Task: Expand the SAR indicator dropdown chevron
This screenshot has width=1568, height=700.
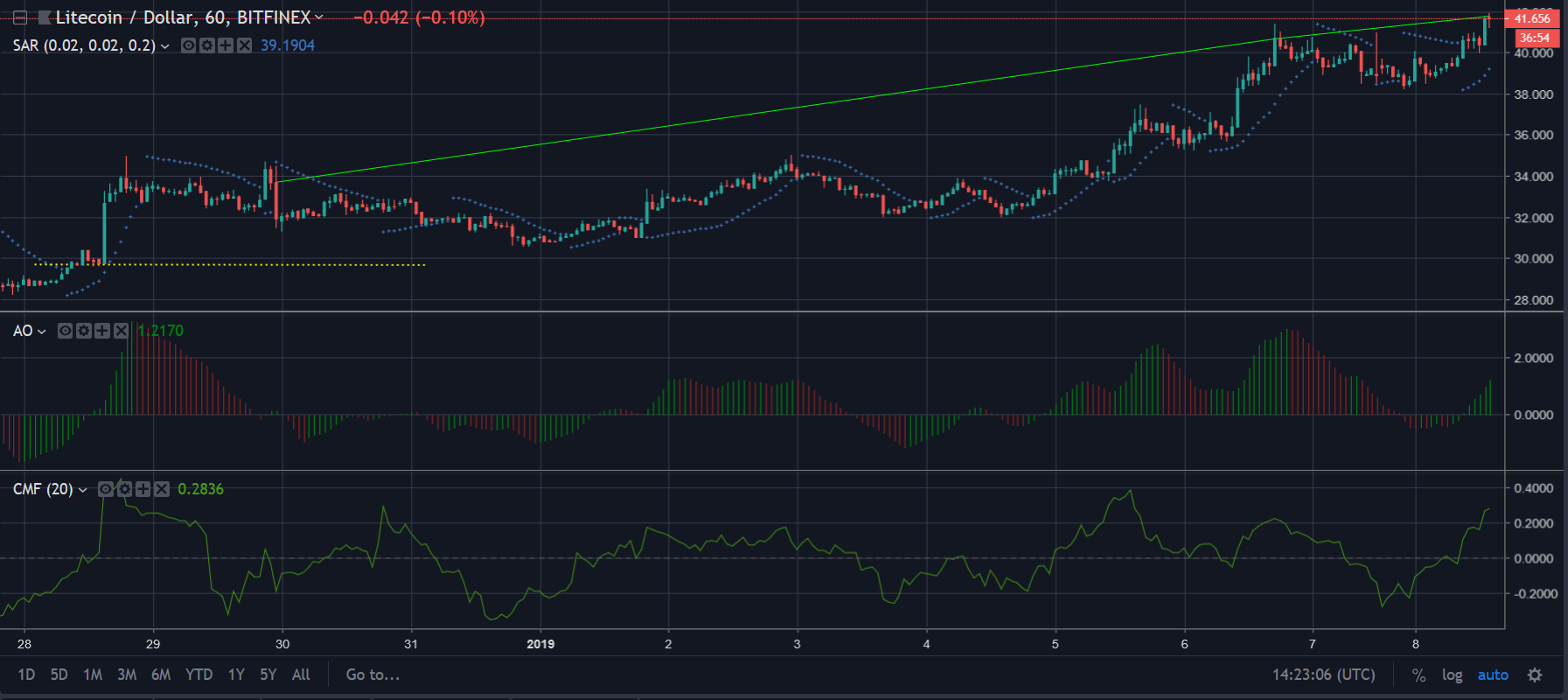Action: pos(165,45)
